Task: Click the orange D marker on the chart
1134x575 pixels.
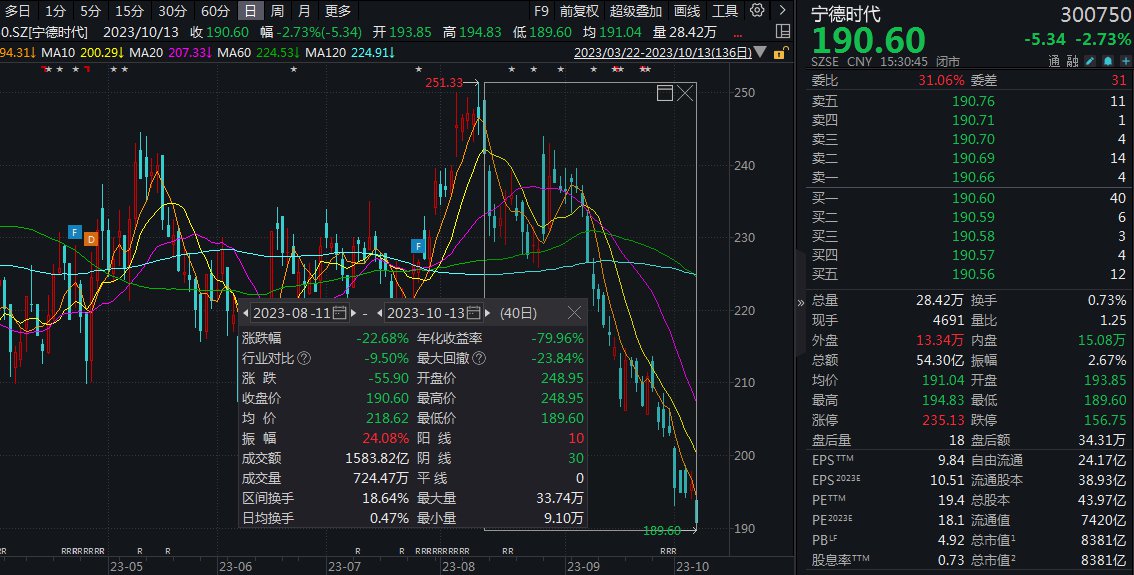Action: [x=91, y=239]
